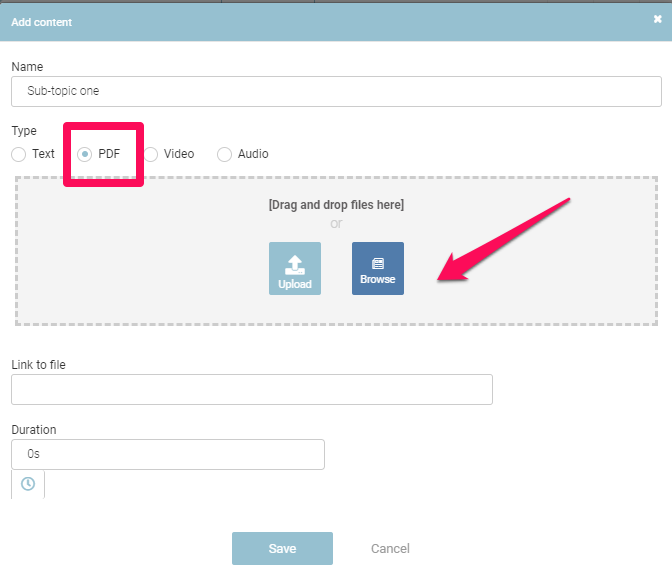The width and height of the screenshot is (672, 569).
Task: Click the Link to file label
Action: click(38, 365)
